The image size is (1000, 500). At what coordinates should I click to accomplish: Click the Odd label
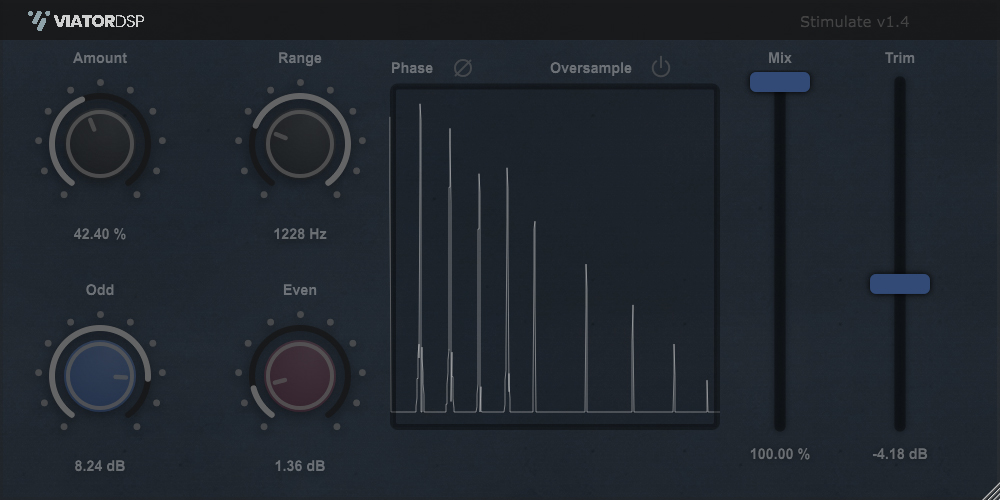[x=100, y=290]
